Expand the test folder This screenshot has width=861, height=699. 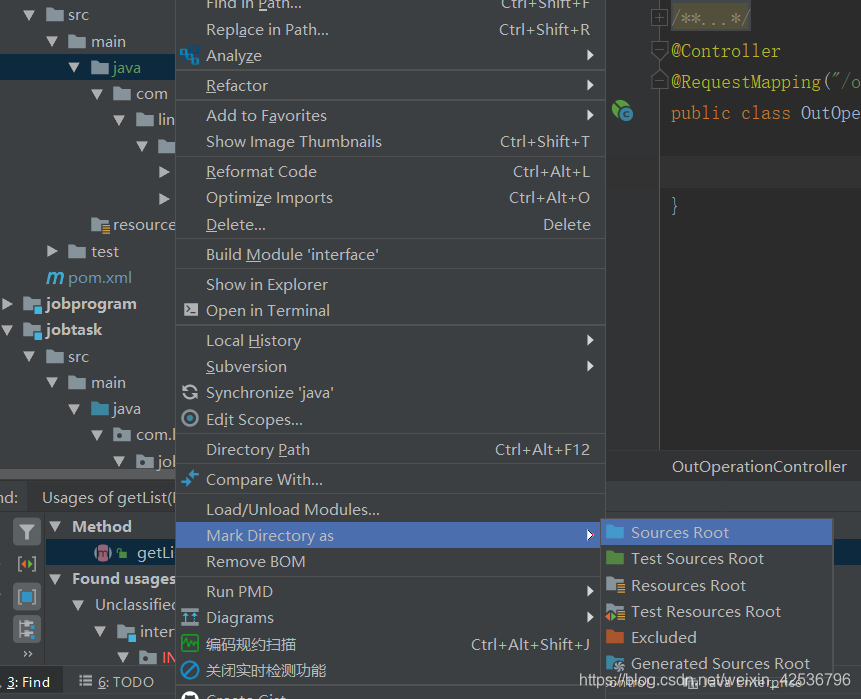tap(52, 251)
